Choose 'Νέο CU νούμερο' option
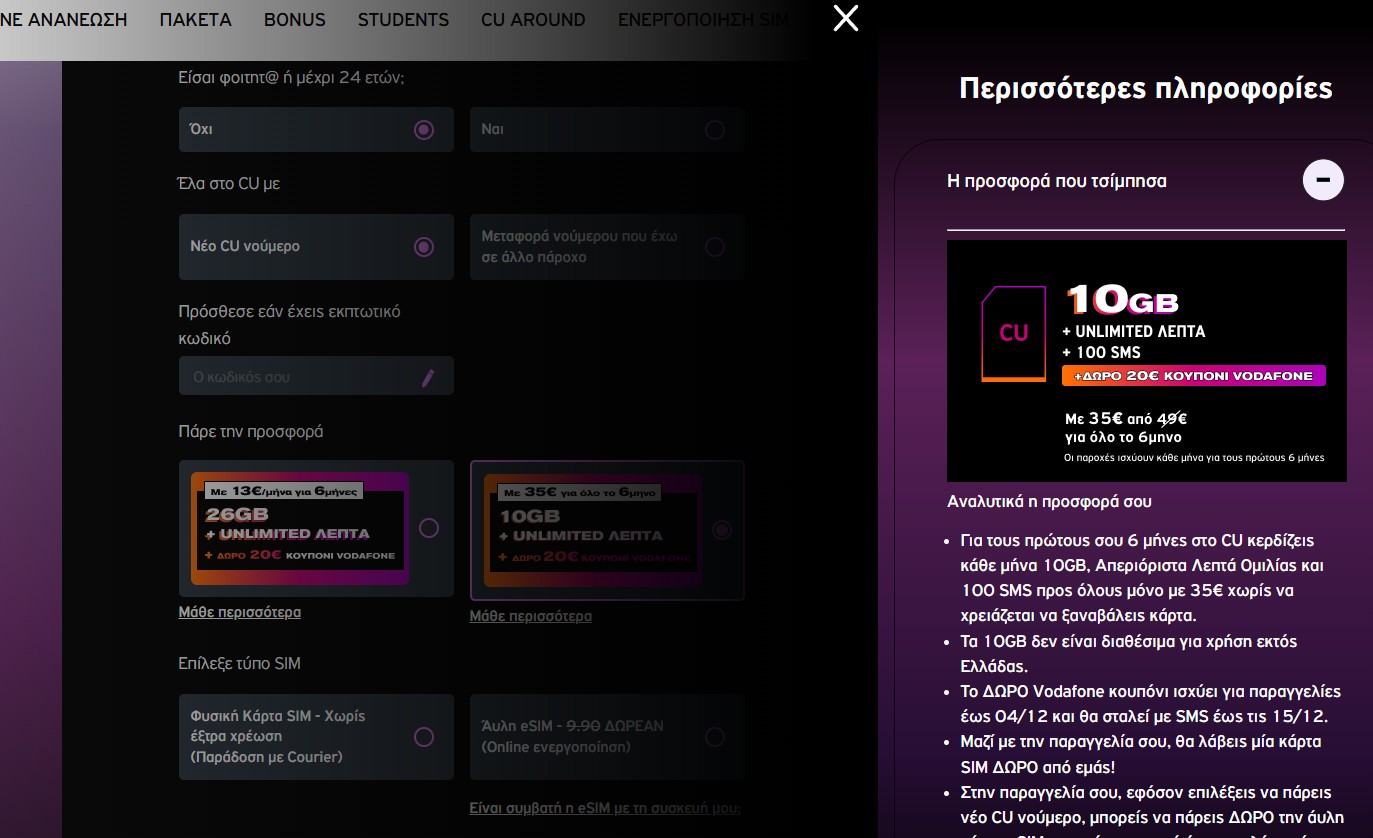The image size is (1373, 838). [x=423, y=247]
